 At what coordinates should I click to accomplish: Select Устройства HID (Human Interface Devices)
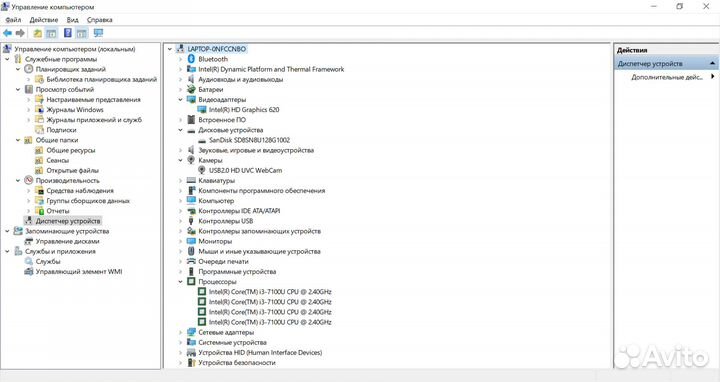pos(260,352)
